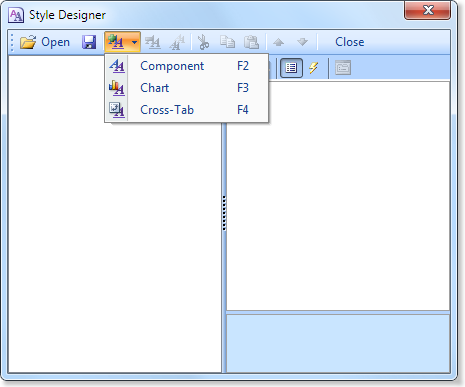
Task: Click the Paste clipboard icon
Action: tap(251, 42)
